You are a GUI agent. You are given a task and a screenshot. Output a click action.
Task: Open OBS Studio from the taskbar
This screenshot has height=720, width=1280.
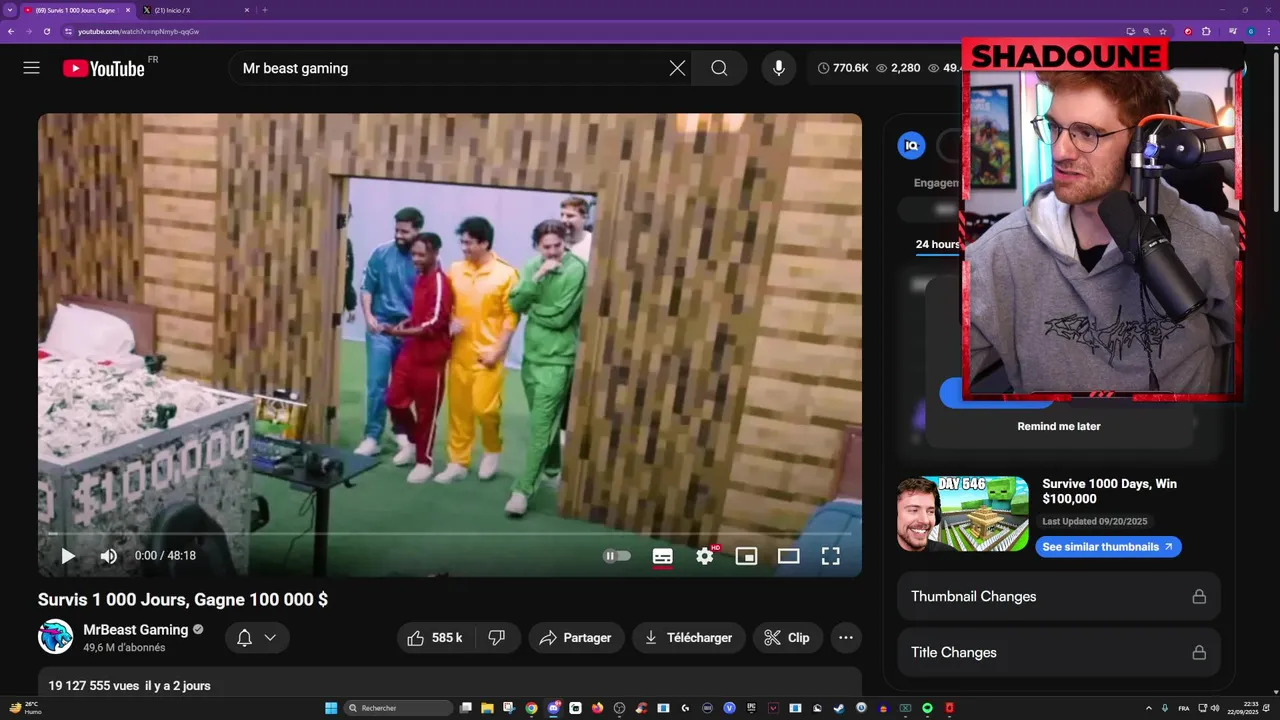click(x=619, y=708)
